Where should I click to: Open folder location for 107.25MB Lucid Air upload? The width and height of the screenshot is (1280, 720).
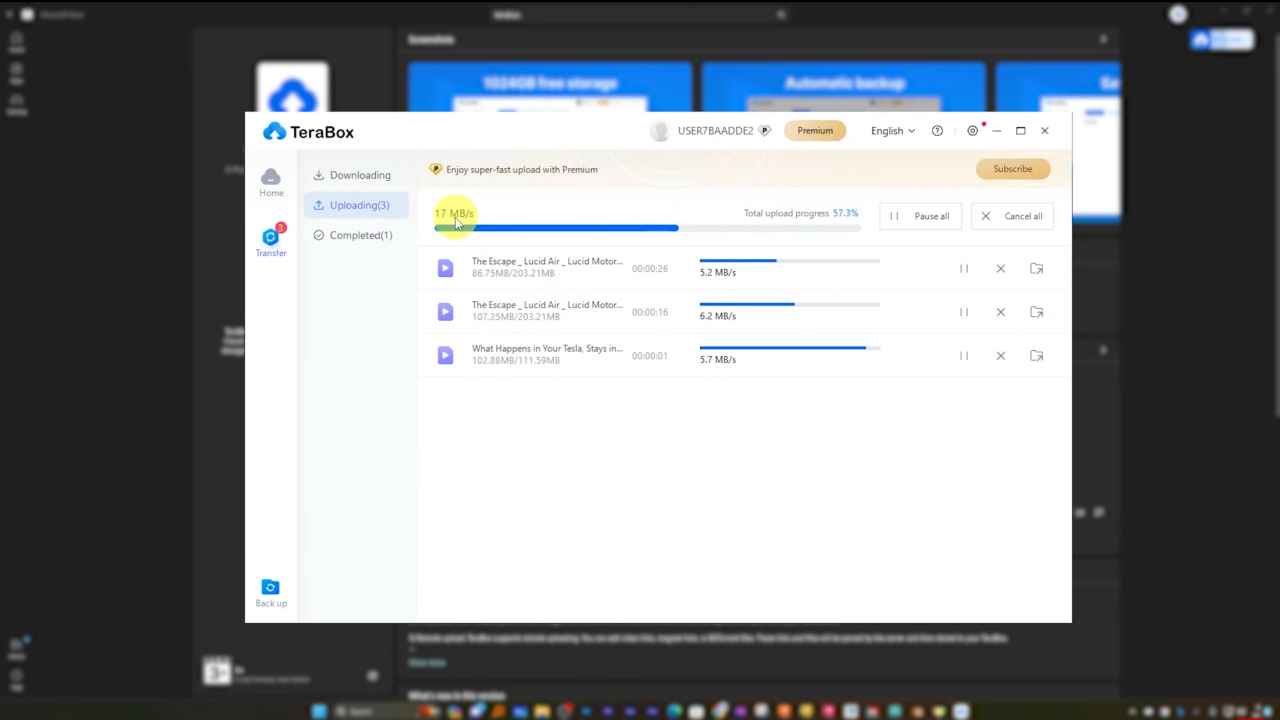[x=1036, y=312]
